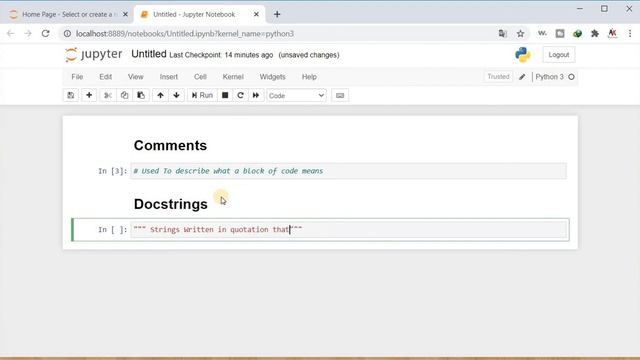This screenshot has height=360, width=640.
Task: View site information icon in address bar
Action: coord(67,34)
